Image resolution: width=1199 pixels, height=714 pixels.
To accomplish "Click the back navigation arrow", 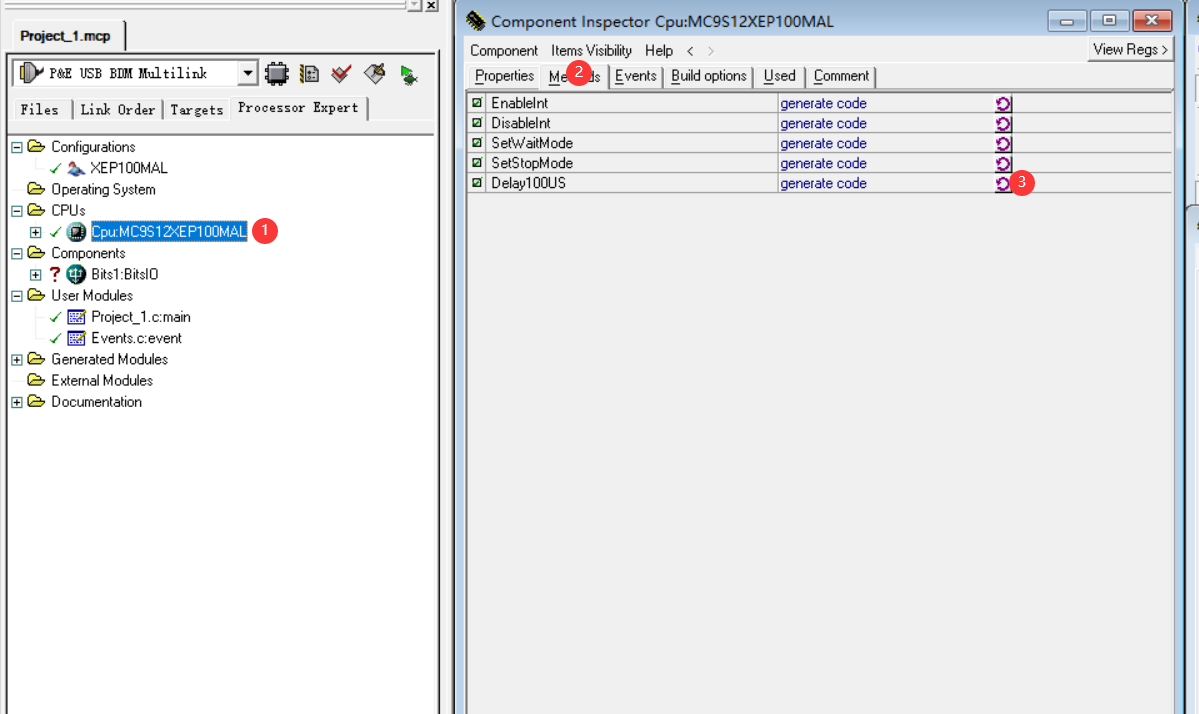I will (690, 51).
